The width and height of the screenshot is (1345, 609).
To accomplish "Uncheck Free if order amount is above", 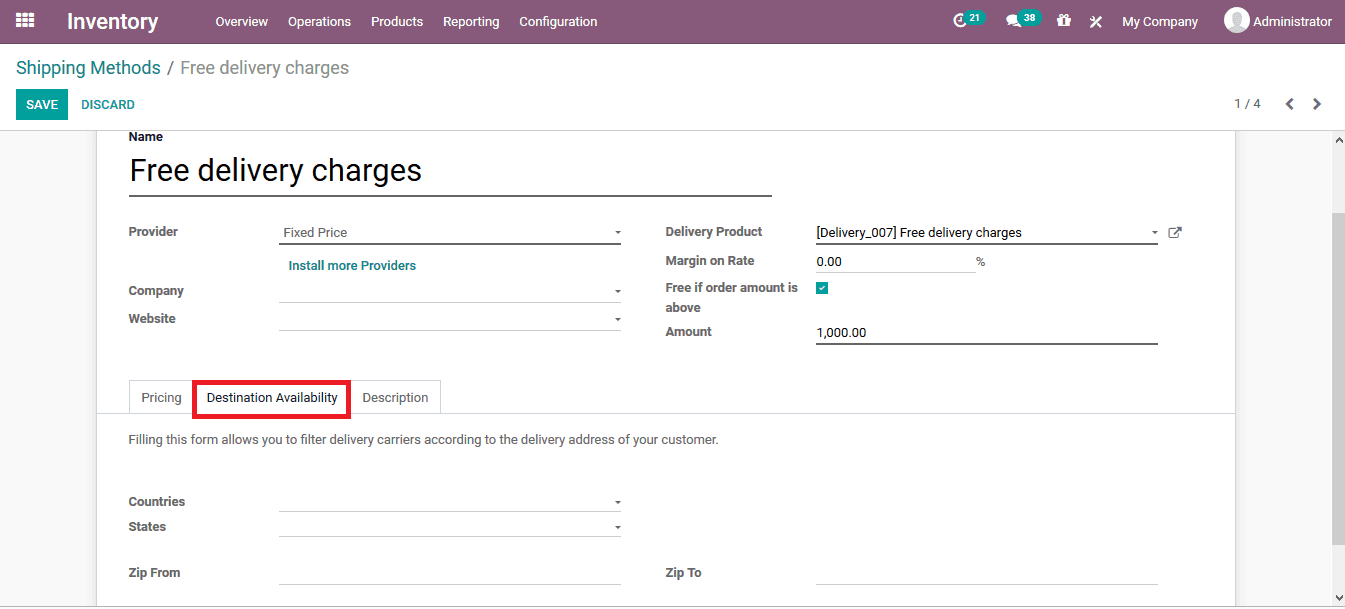I will point(822,288).
